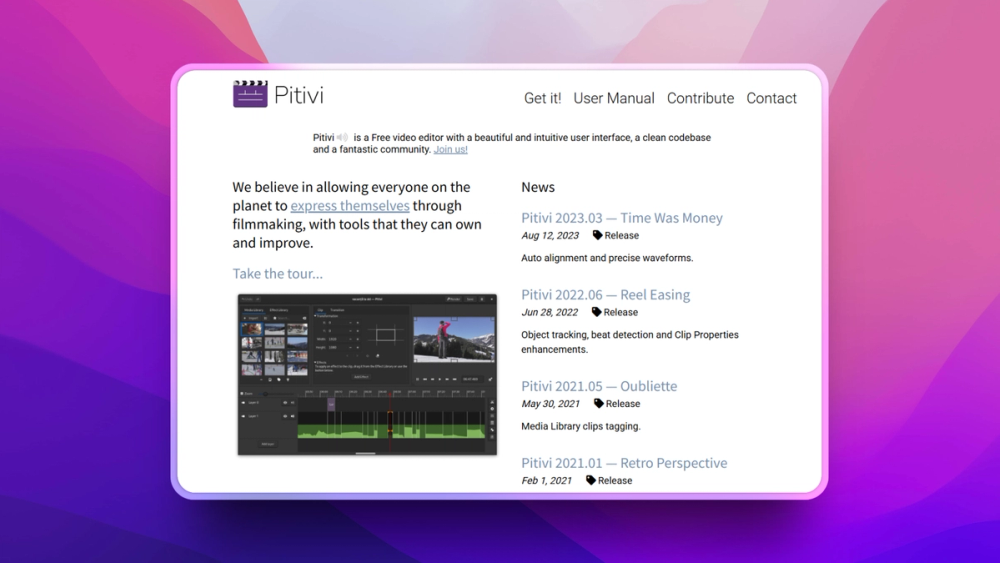Screen dimensions: 1000x563
Task: Click Release tag icon under Feb 1, 2021
Action: (591, 480)
